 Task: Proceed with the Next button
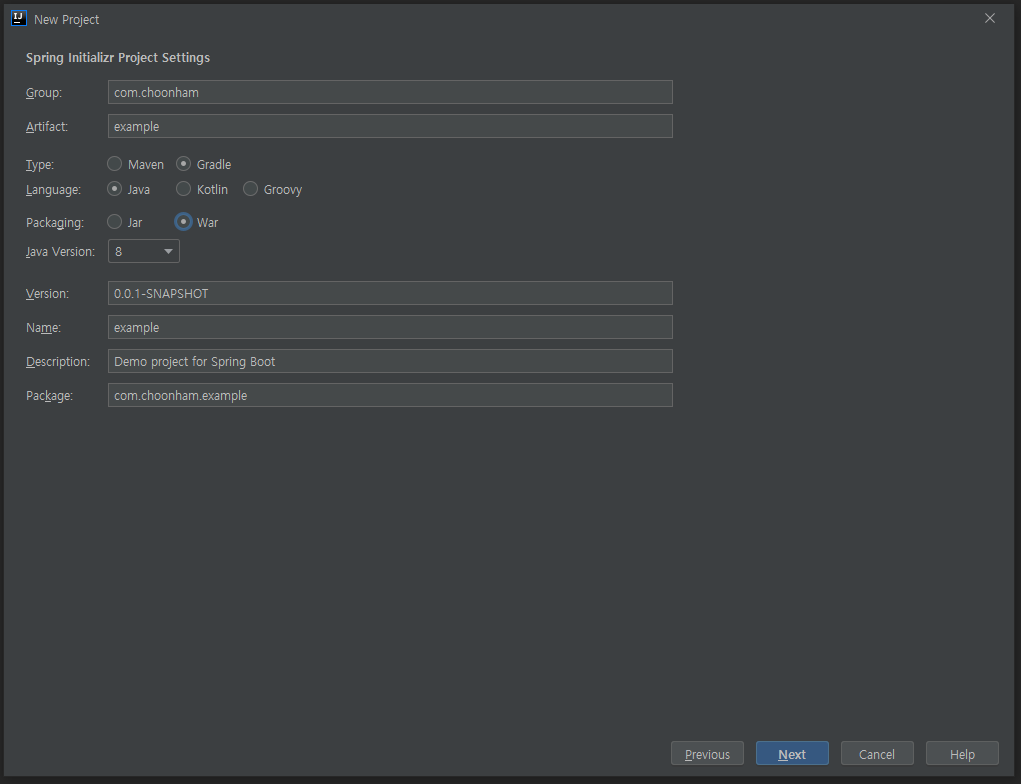click(x=792, y=754)
